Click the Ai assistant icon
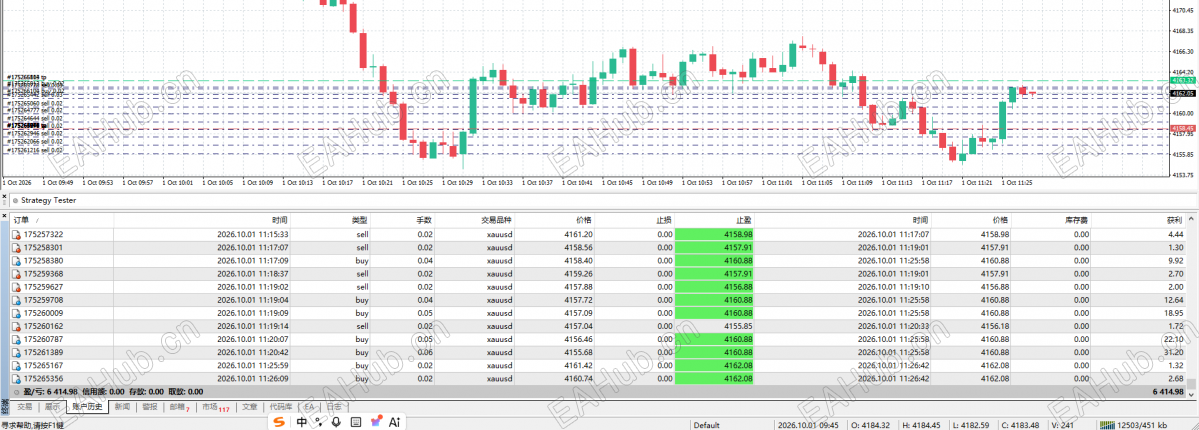Image resolution: width=1199 pixels, height=430 pixels. [x=395, y=422]
